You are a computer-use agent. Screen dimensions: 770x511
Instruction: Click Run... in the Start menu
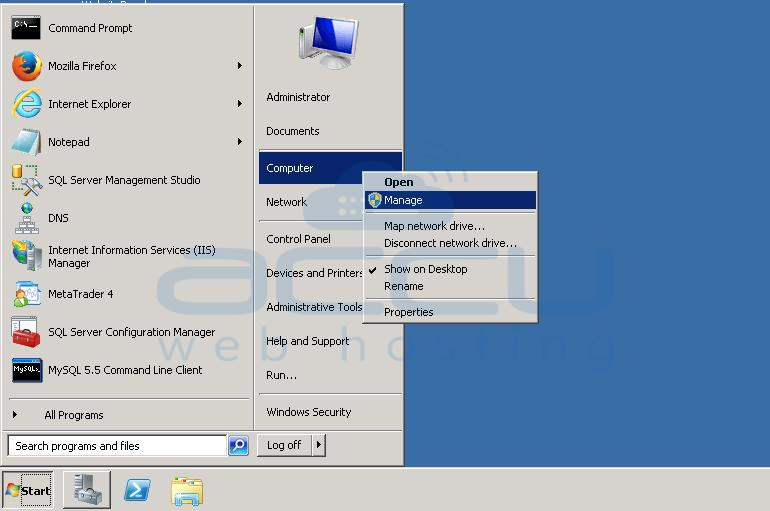click(281, 375)
